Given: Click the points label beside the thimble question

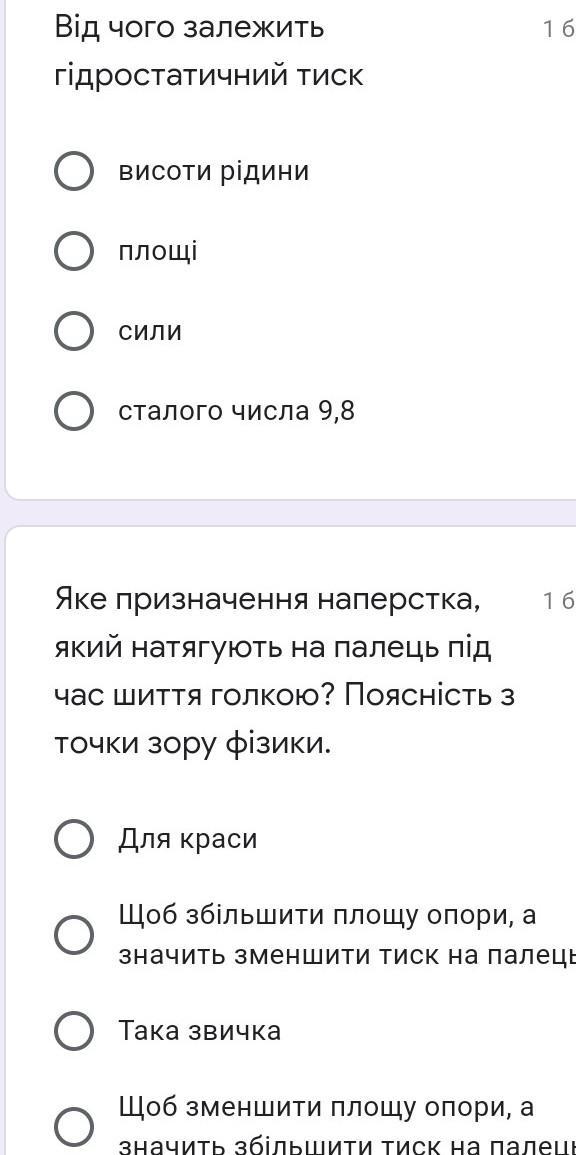Looking at the screenshot, I should click(558, 581).
